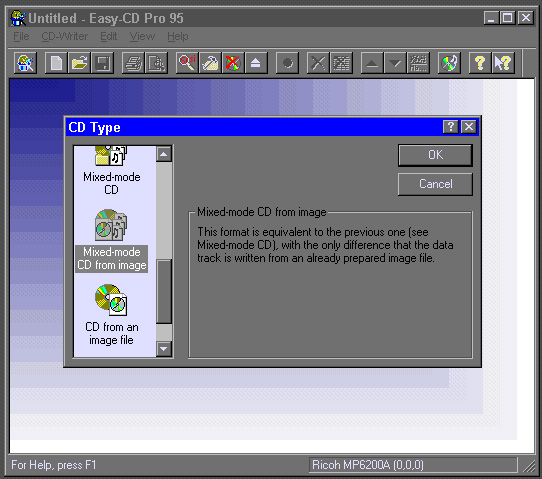Create a new CD layout document
Screen dimensions: 542x479
pos(56,63)
